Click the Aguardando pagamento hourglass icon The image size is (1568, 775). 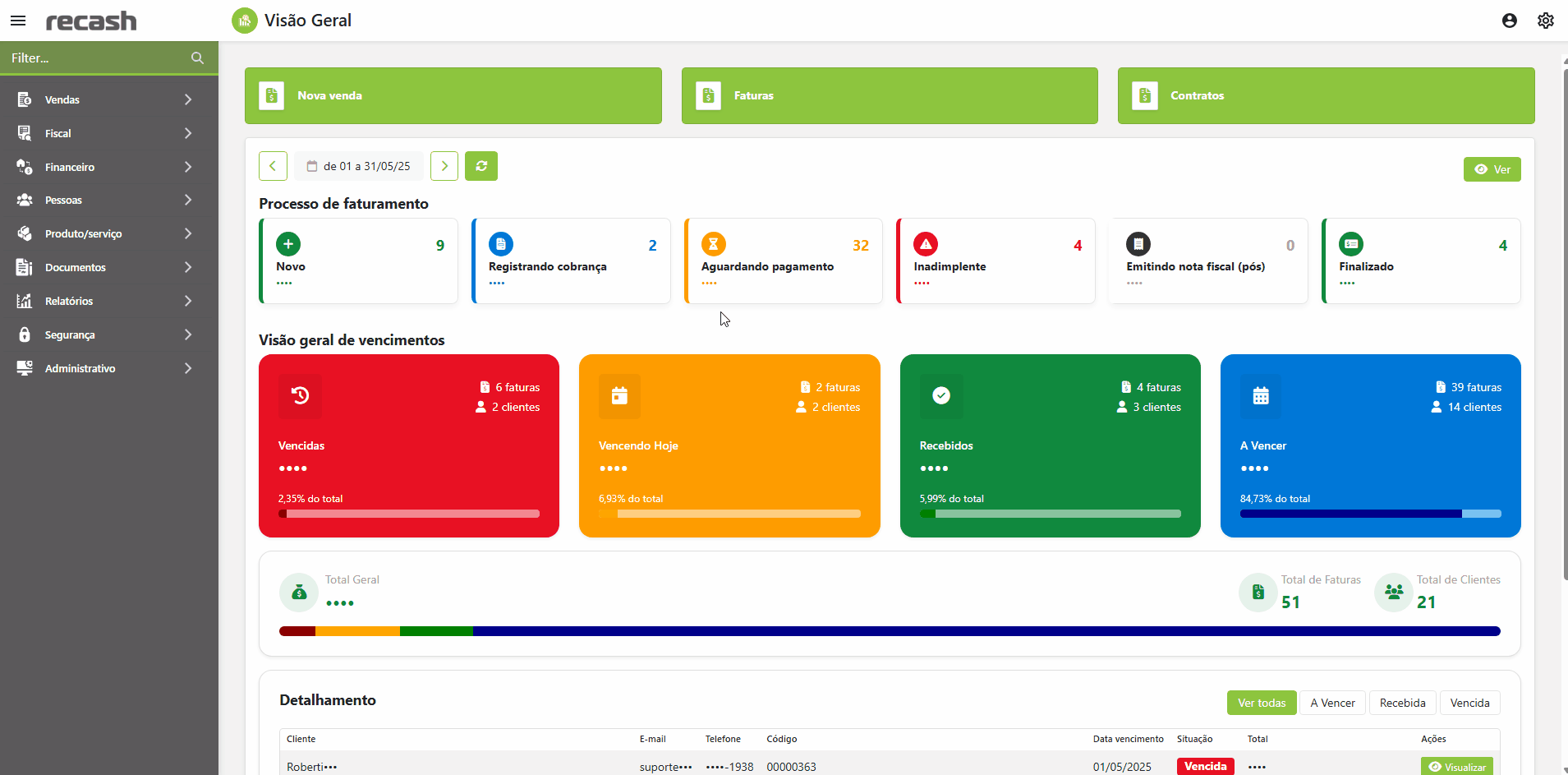pos(713,244)
